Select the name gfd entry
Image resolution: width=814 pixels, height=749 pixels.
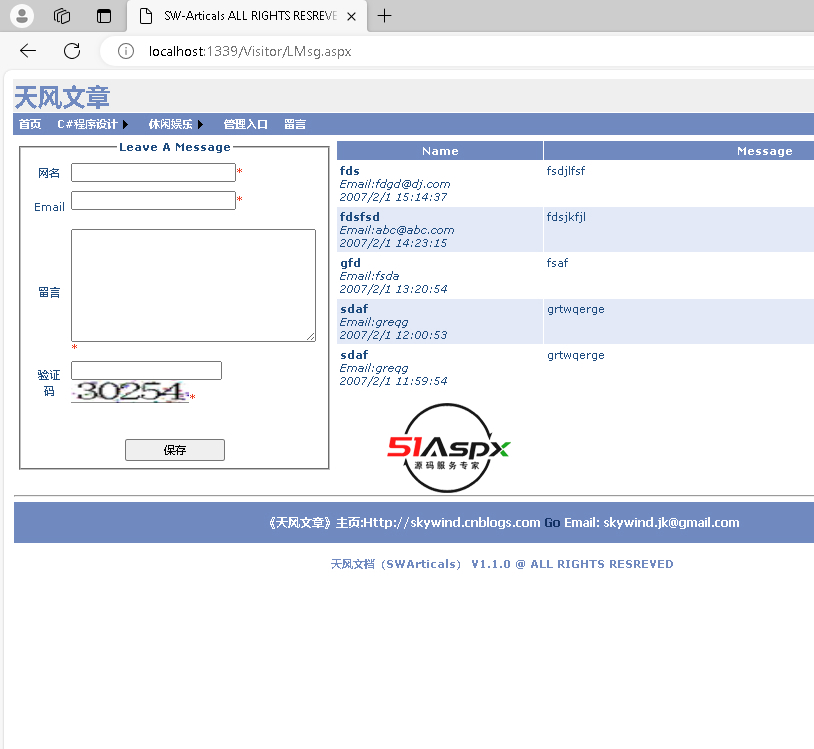click(x=350, y=263)
